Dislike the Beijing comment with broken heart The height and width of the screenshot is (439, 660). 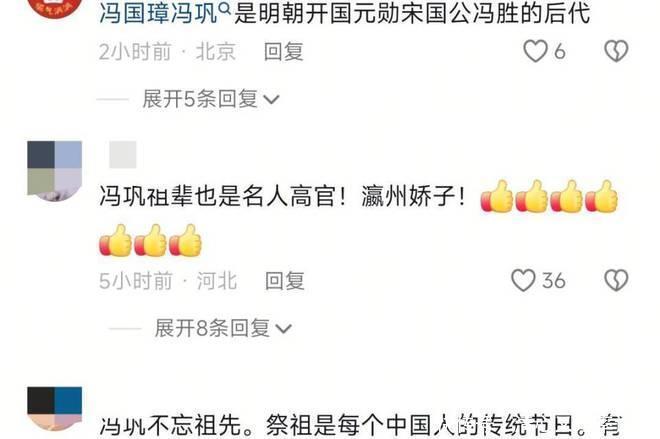(616, 51)
